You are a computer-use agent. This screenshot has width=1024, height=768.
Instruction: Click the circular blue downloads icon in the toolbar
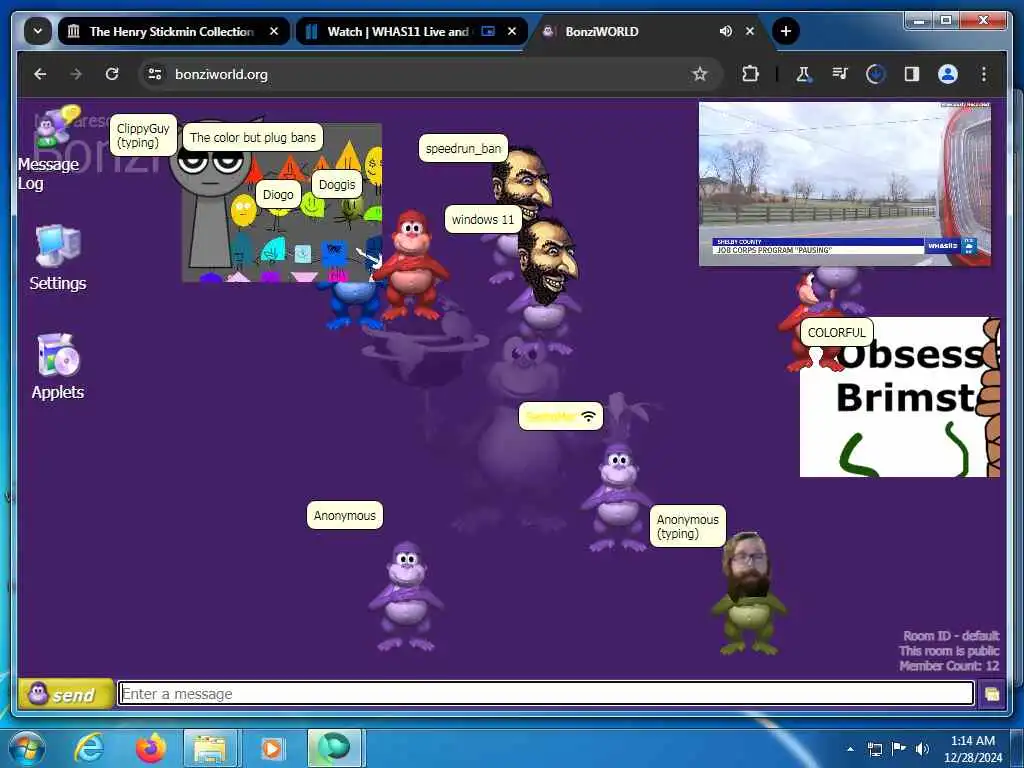pyautogui.click(x=875, y=74)
